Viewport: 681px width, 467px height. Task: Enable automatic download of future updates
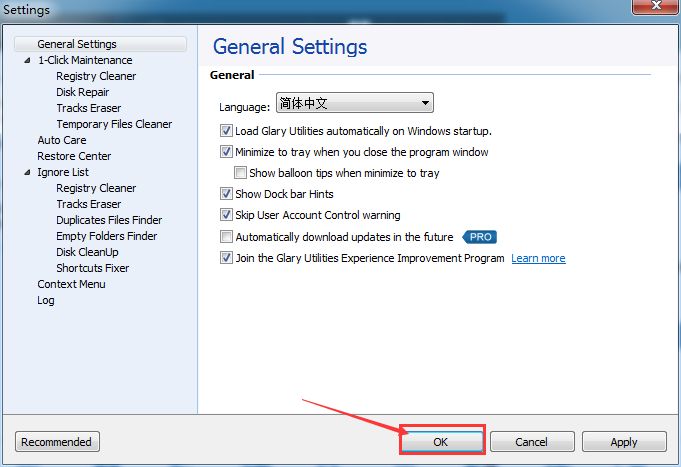(x=226, y=237)
